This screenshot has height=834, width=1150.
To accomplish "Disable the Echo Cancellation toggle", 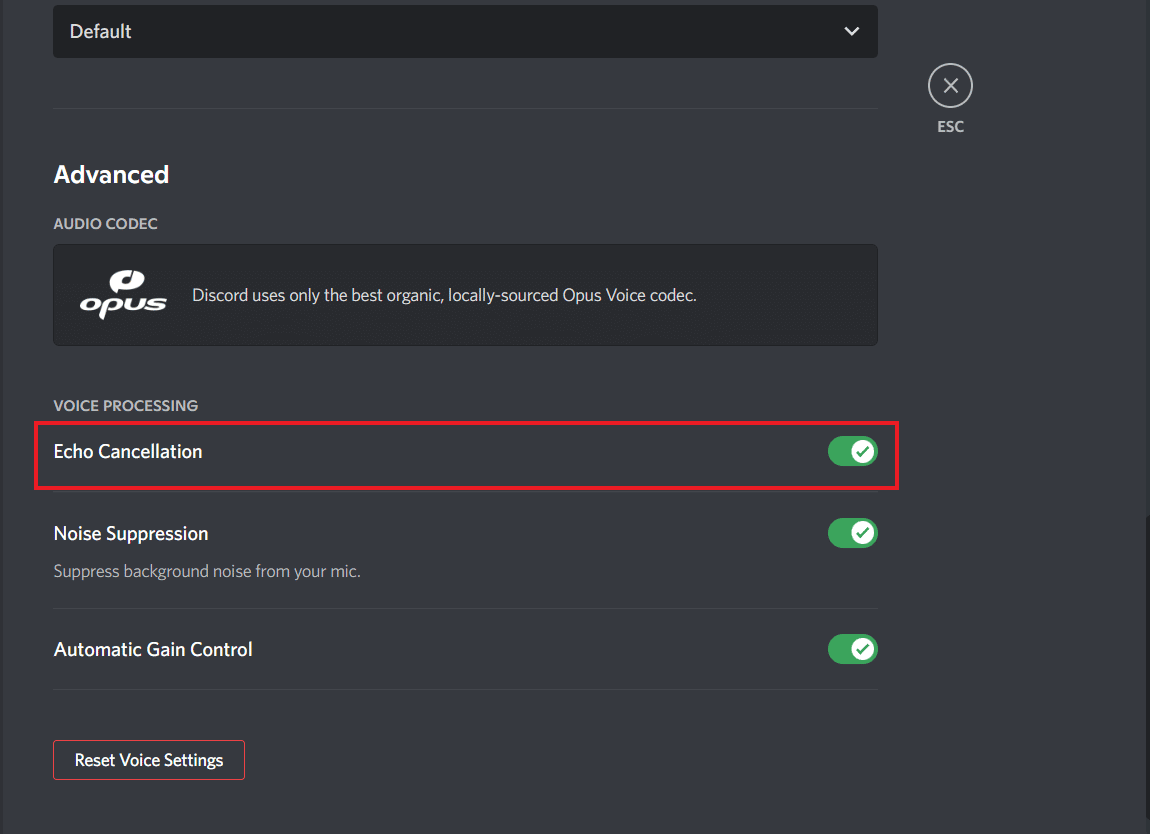I will click(852, 452).
